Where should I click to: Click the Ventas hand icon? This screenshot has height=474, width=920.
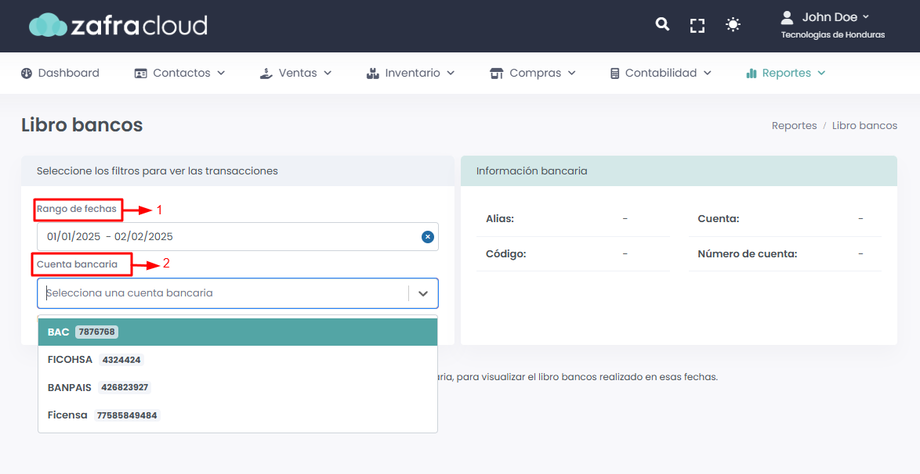[266, 73]
